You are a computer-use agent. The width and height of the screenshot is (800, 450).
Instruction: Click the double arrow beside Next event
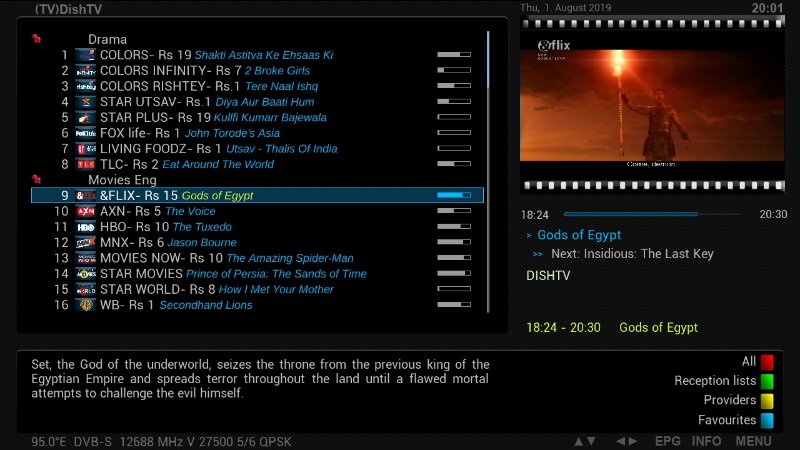tap(537, 254)
